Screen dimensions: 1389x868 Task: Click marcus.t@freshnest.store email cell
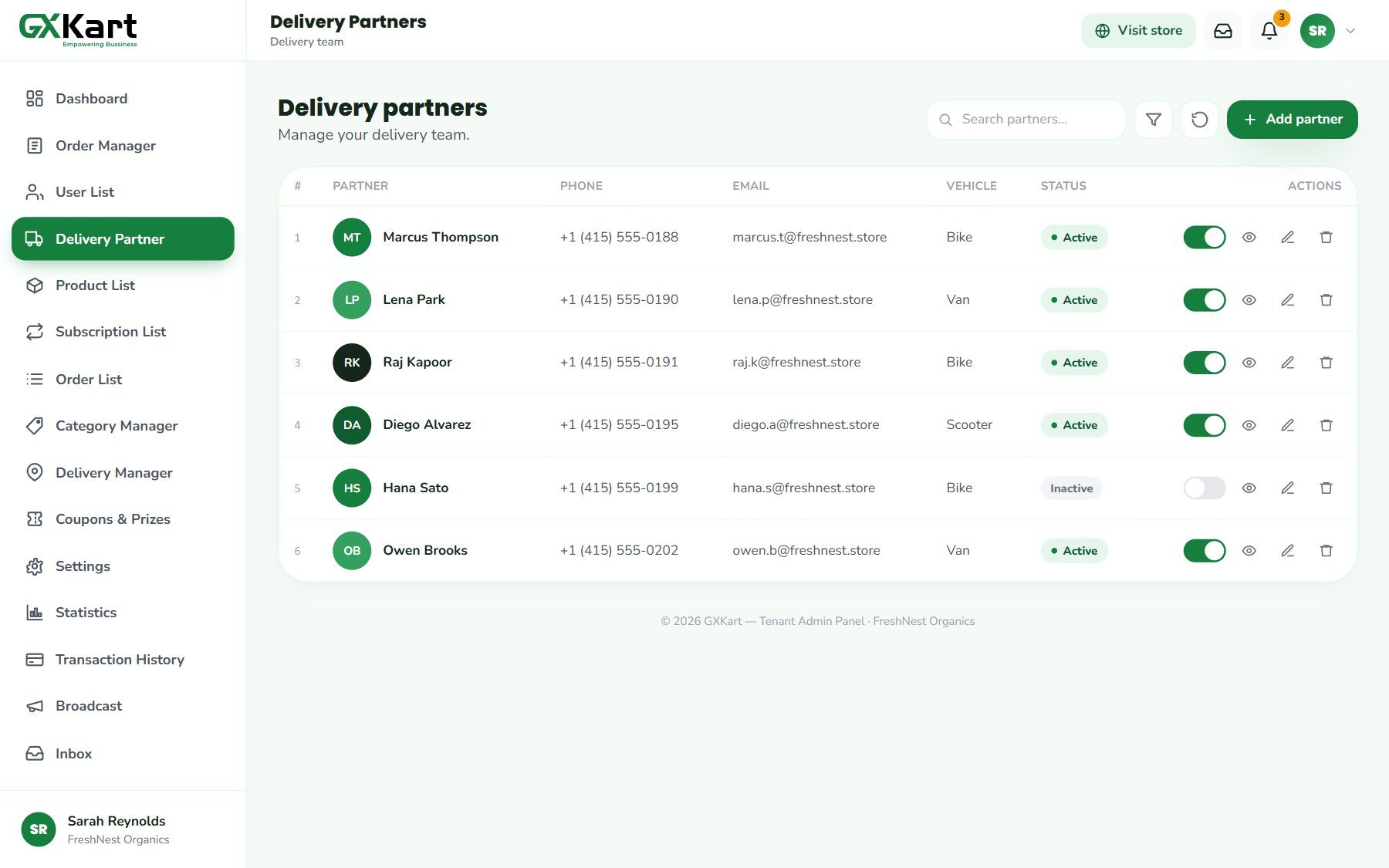coord(809,238)
